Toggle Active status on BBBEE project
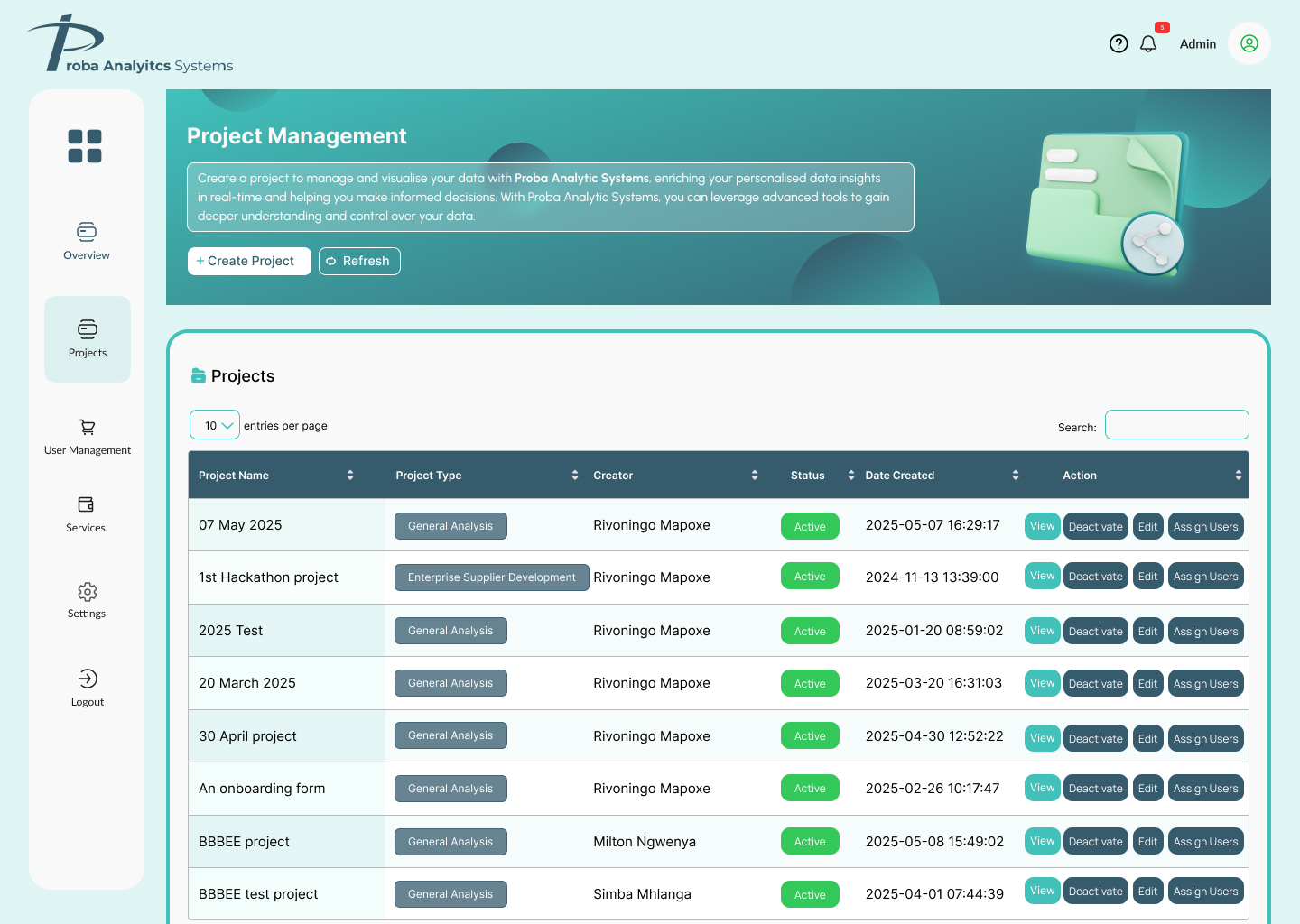 coord(810,840)
